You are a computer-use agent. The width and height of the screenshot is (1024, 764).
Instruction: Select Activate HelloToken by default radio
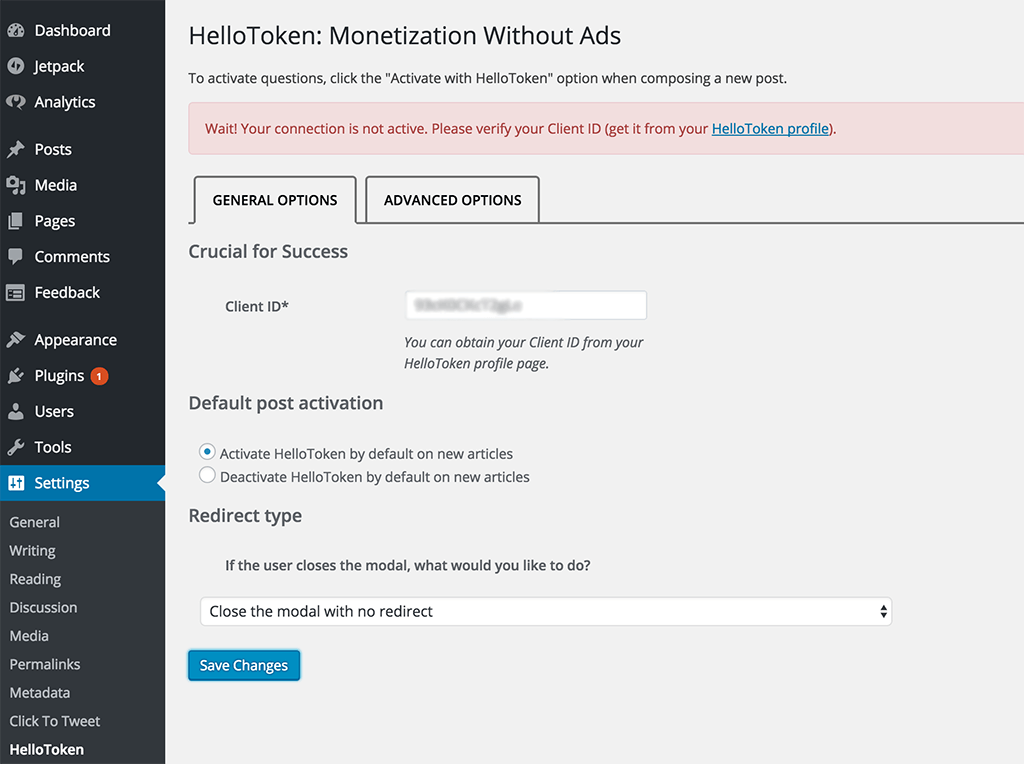(x=207, y=452)
